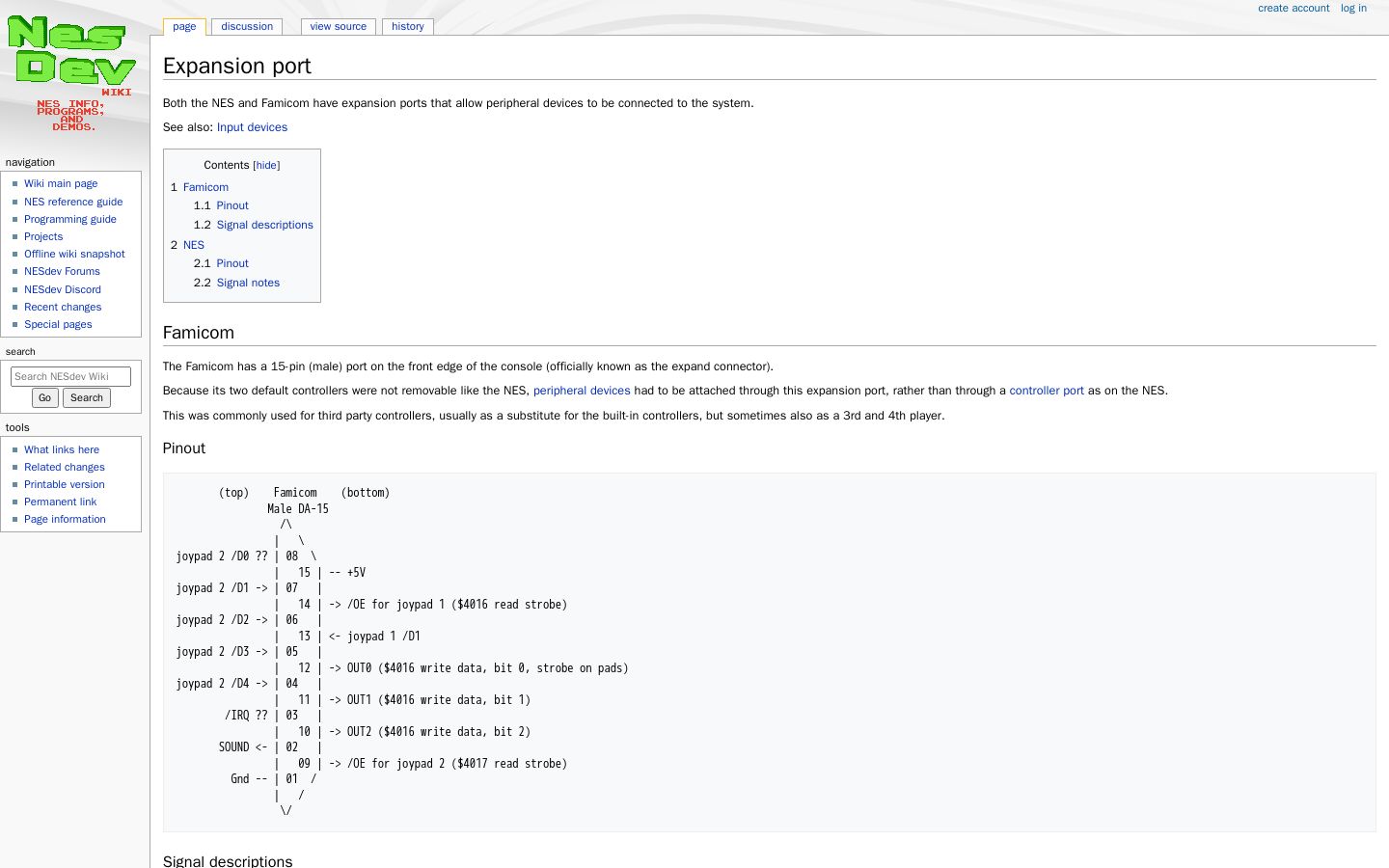Open Page information
The image size is (1389, 868).
[65, 519]
